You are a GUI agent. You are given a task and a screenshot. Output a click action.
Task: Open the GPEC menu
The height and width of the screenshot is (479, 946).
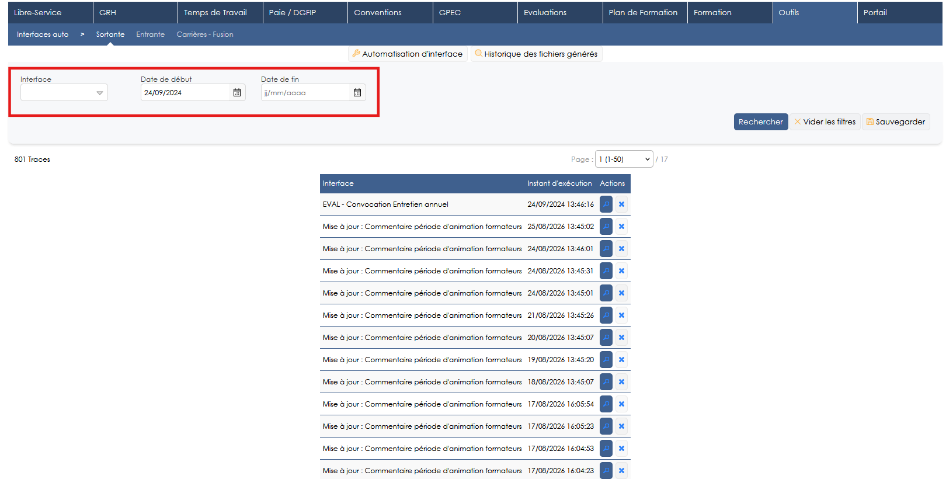475,13
